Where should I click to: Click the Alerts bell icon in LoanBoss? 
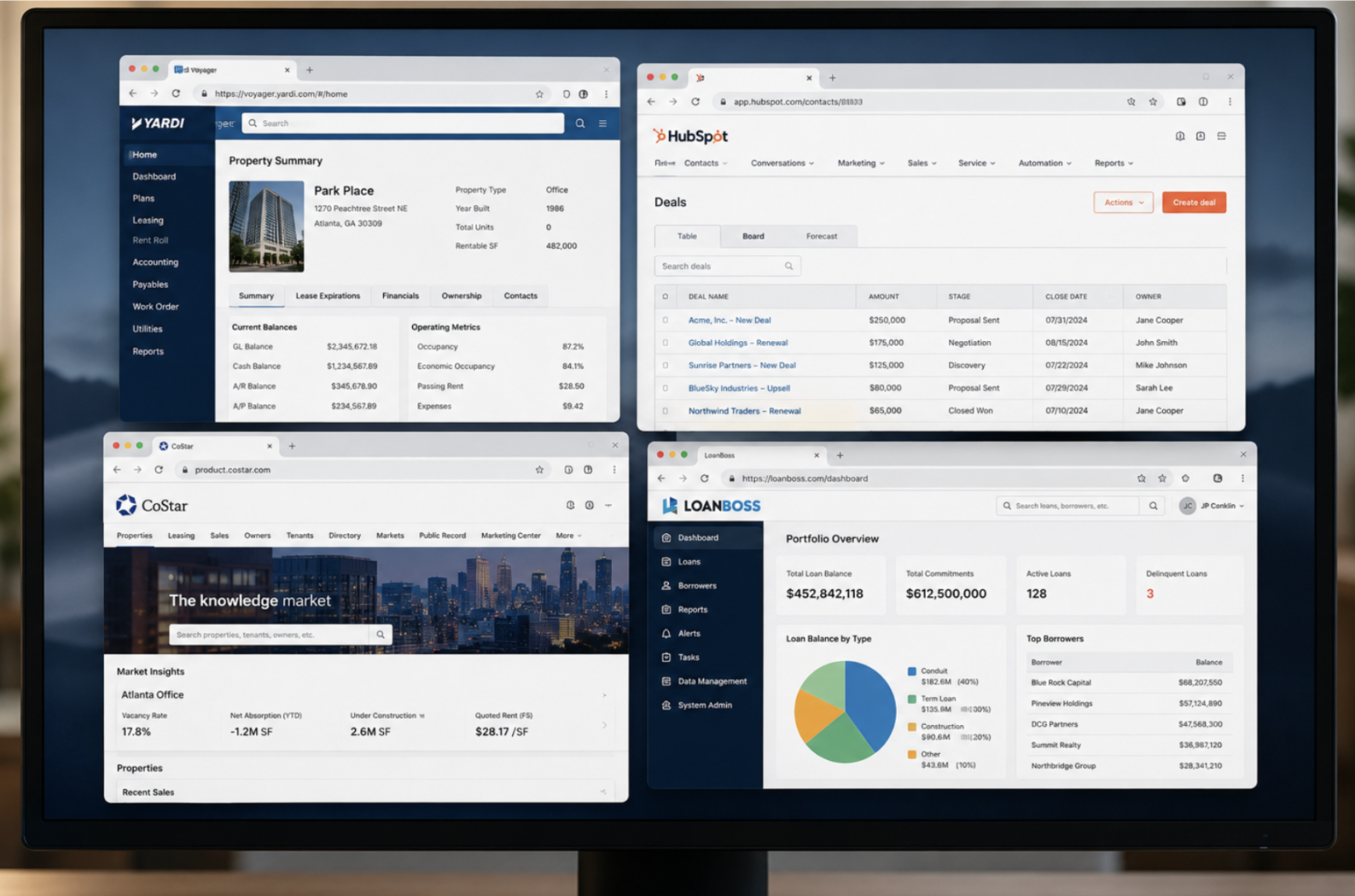pos(666,634)
